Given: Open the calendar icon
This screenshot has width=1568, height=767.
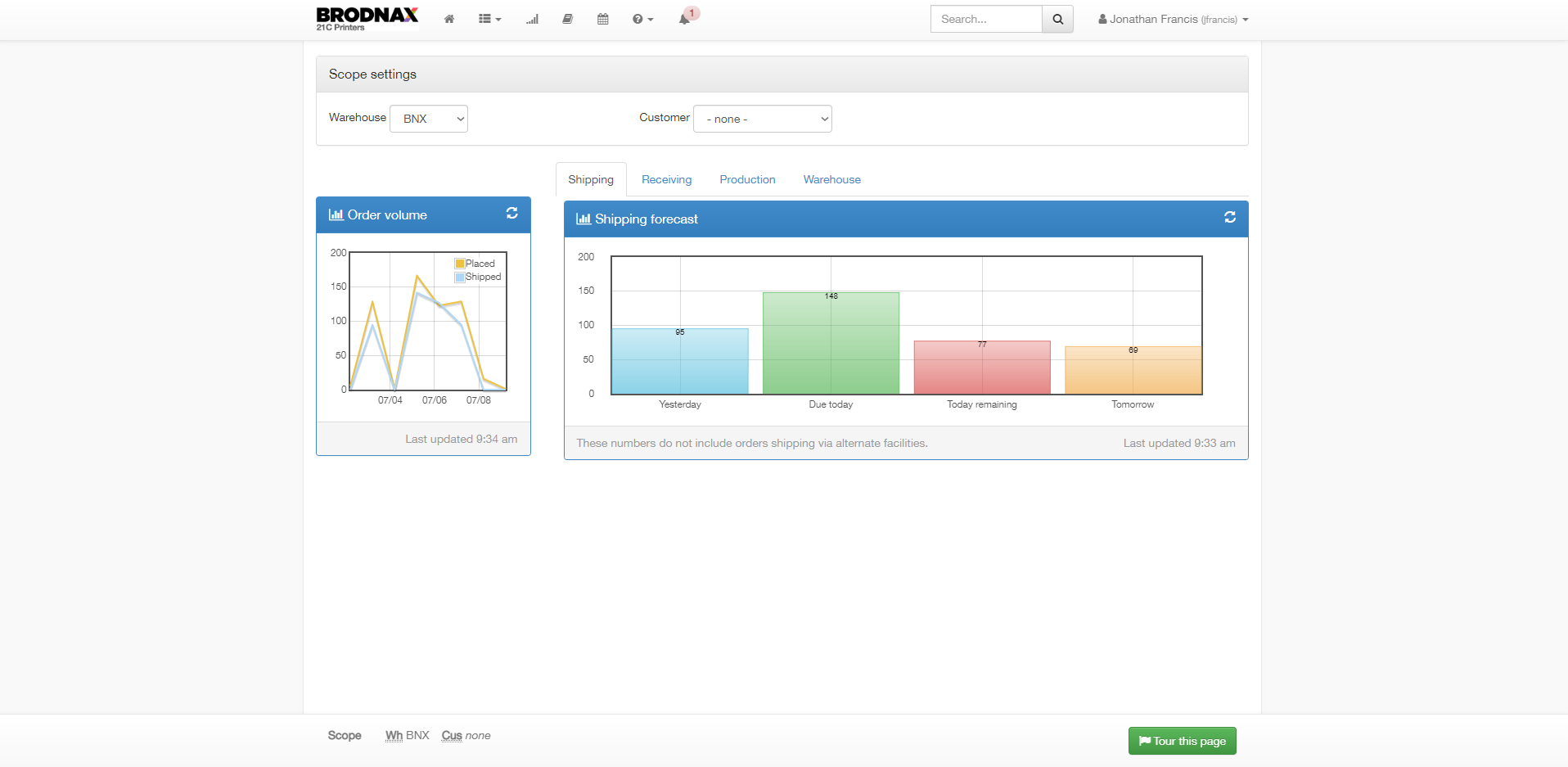Looking at the screenshot, I should (x=603, y=19).
